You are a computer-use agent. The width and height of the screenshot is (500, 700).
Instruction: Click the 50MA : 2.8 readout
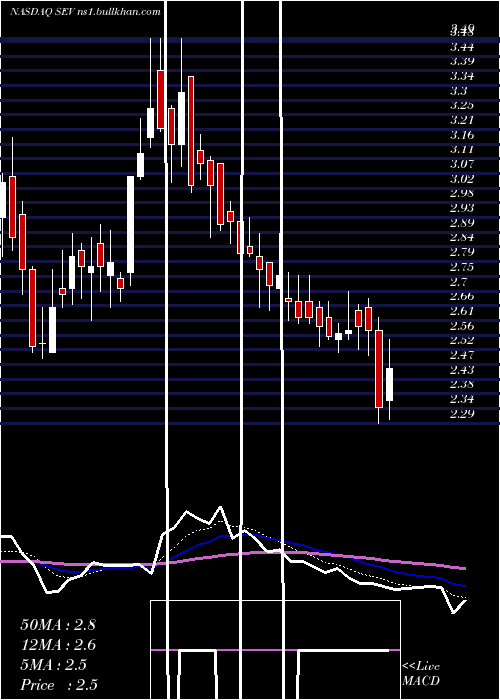point(58,625)
